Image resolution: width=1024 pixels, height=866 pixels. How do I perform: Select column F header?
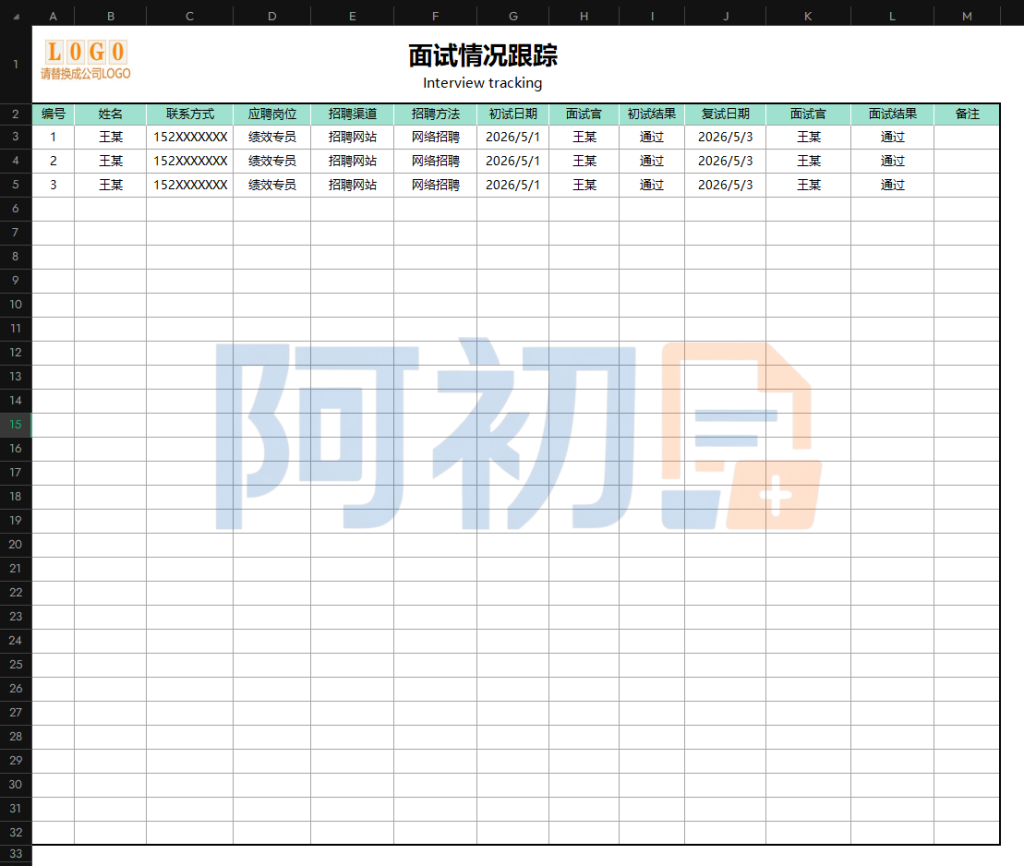[x=435, y=16]
